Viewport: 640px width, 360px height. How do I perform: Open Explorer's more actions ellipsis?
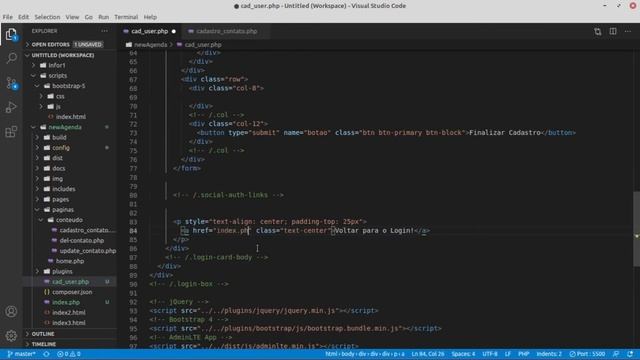104,31
